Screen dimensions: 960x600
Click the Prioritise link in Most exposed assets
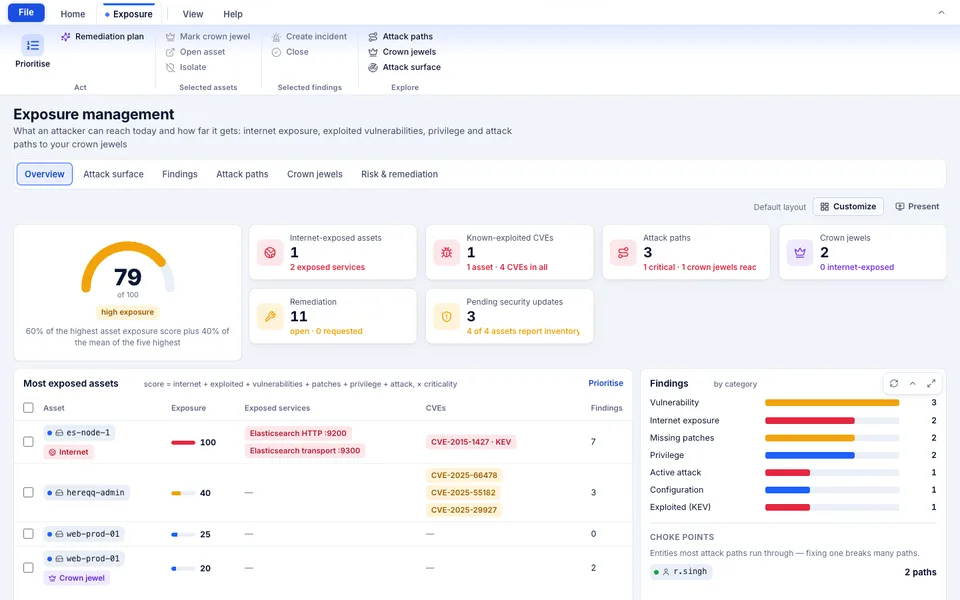(606, 383)
